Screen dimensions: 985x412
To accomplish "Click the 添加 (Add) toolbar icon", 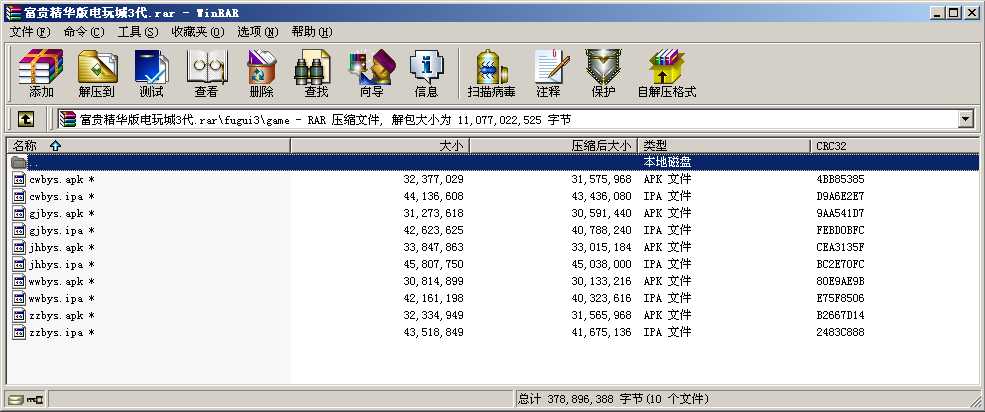I will click(x=41, y=73).
